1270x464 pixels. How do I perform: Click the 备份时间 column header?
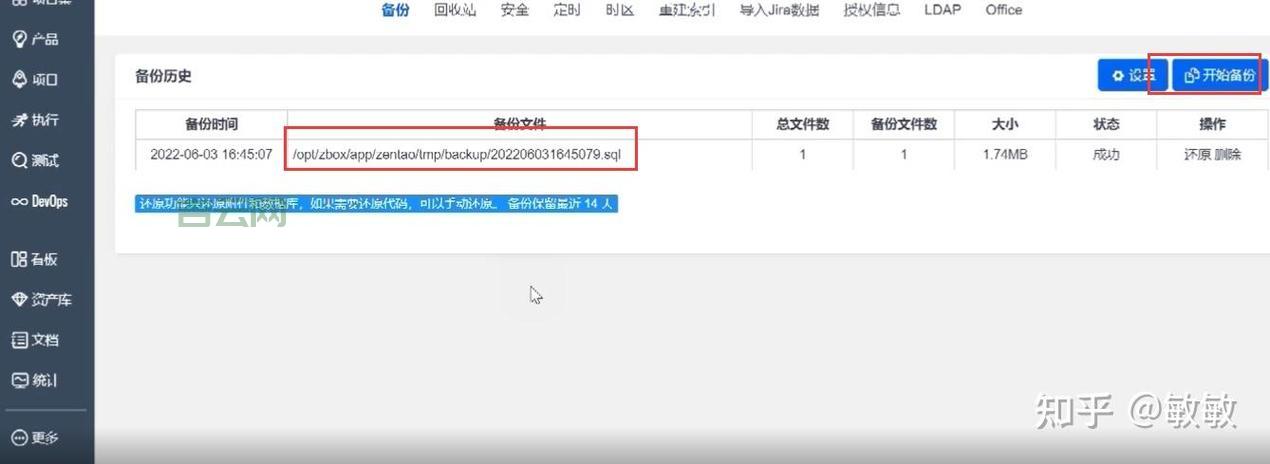click(x=211, y=124)
